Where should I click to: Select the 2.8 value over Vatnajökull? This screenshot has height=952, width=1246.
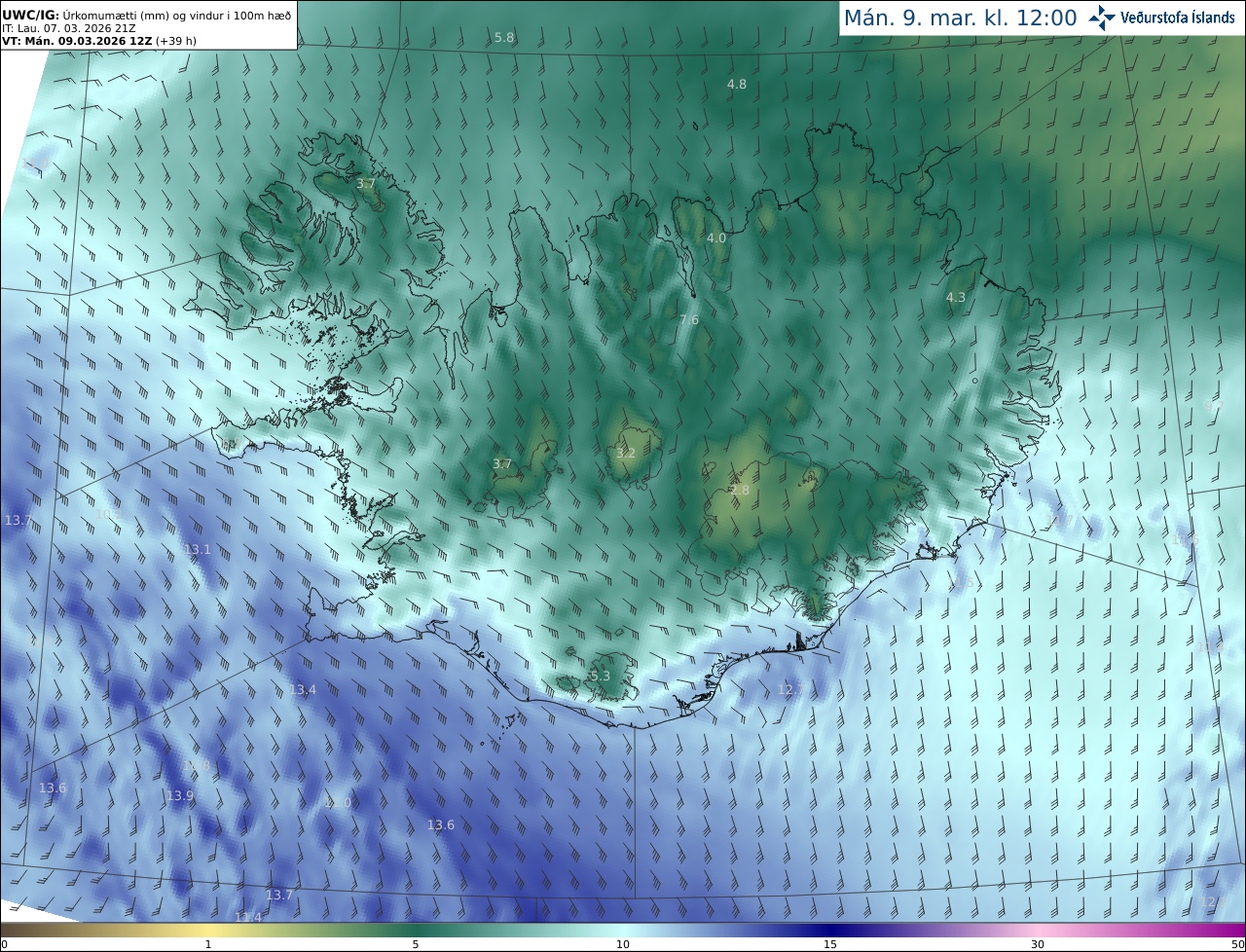click(x=740, y=491)
